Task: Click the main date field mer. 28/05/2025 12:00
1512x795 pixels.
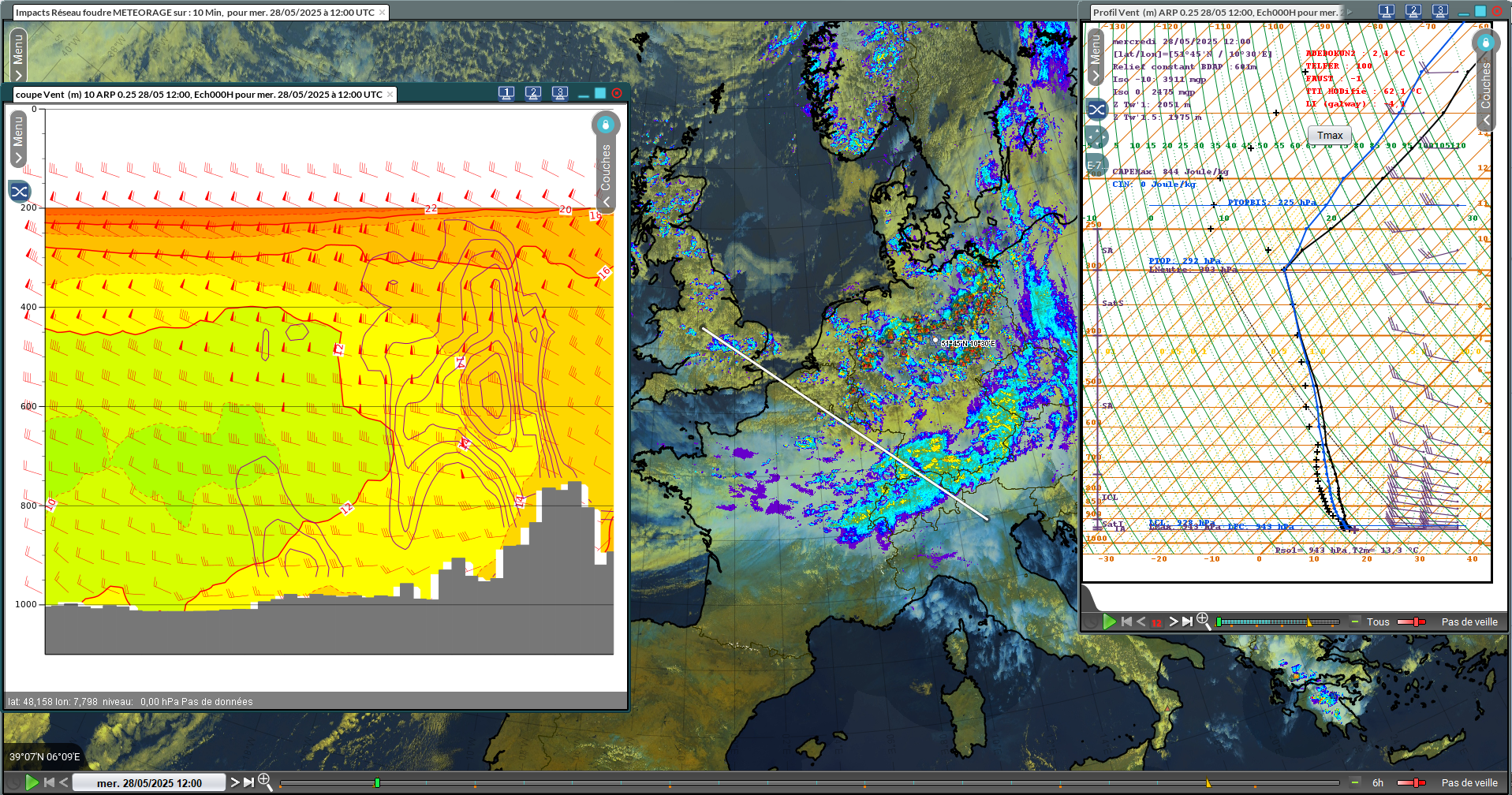Action: point(149,782)
